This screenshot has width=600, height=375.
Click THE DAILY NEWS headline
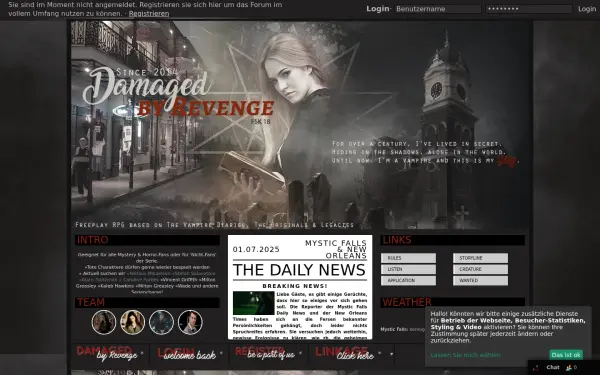tap(299, 270)
